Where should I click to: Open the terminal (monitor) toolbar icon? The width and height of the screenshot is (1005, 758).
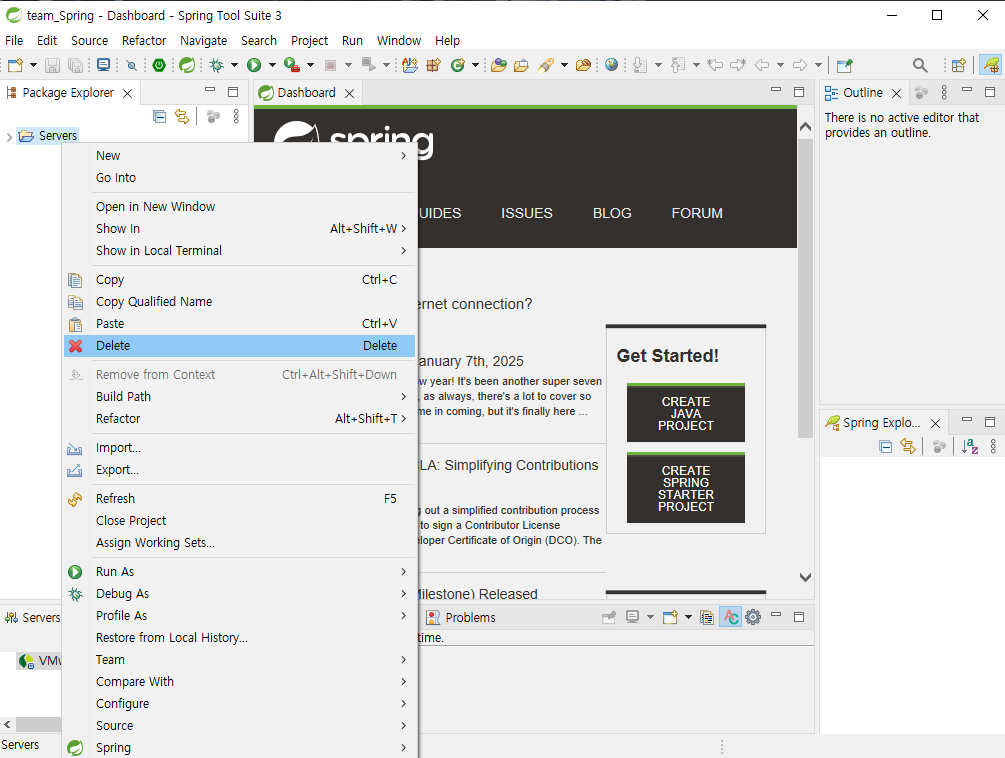tap(103, 65)
